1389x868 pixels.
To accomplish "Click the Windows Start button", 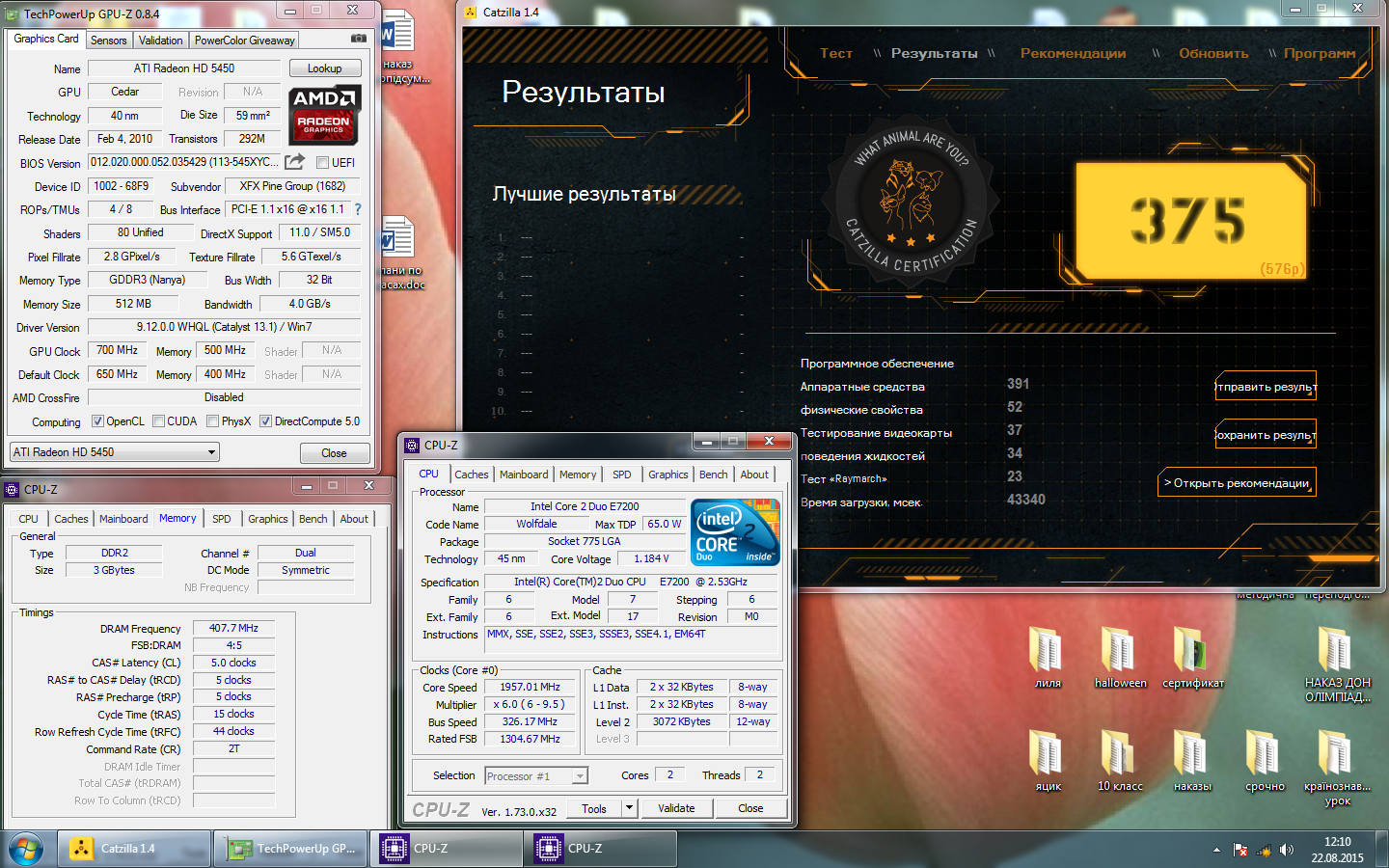I will point(26,849).
